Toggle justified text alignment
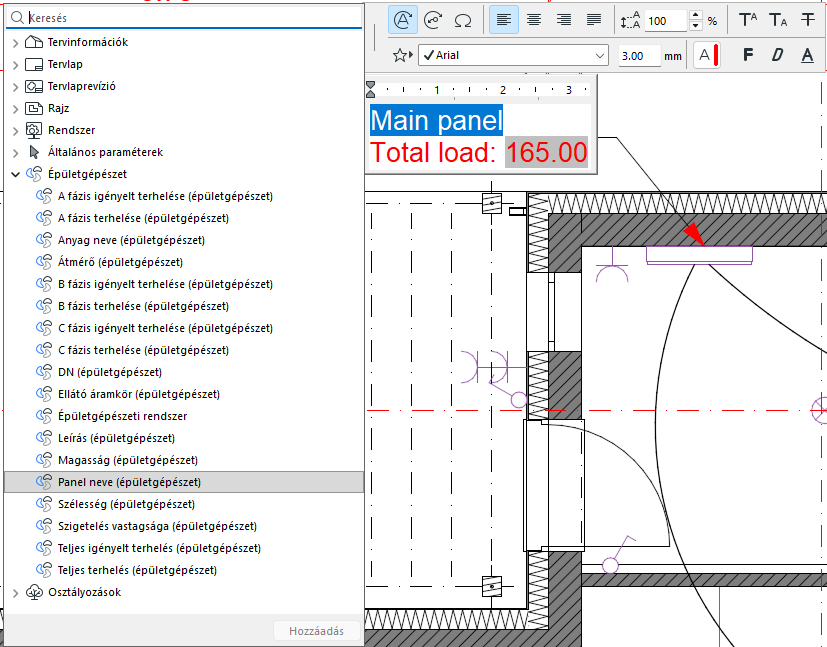 point(594,21)
